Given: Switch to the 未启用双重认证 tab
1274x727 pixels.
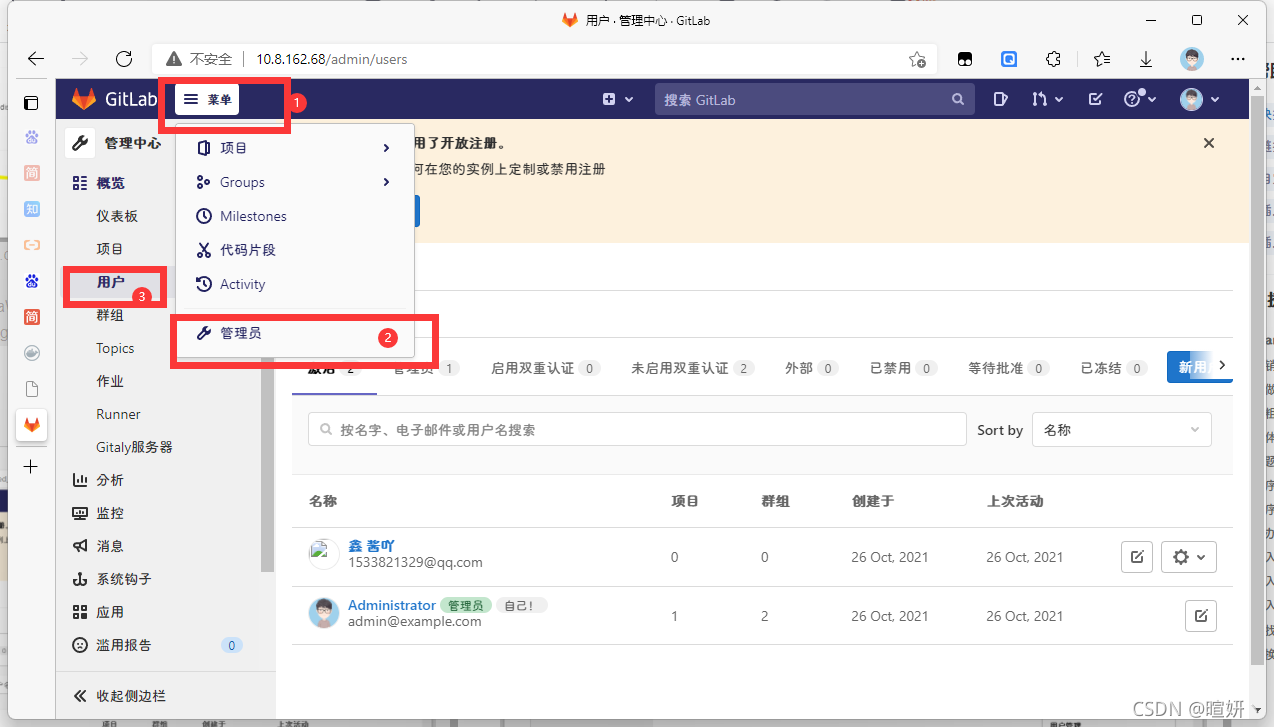Looking at the screenshot, I should (692, 368).
